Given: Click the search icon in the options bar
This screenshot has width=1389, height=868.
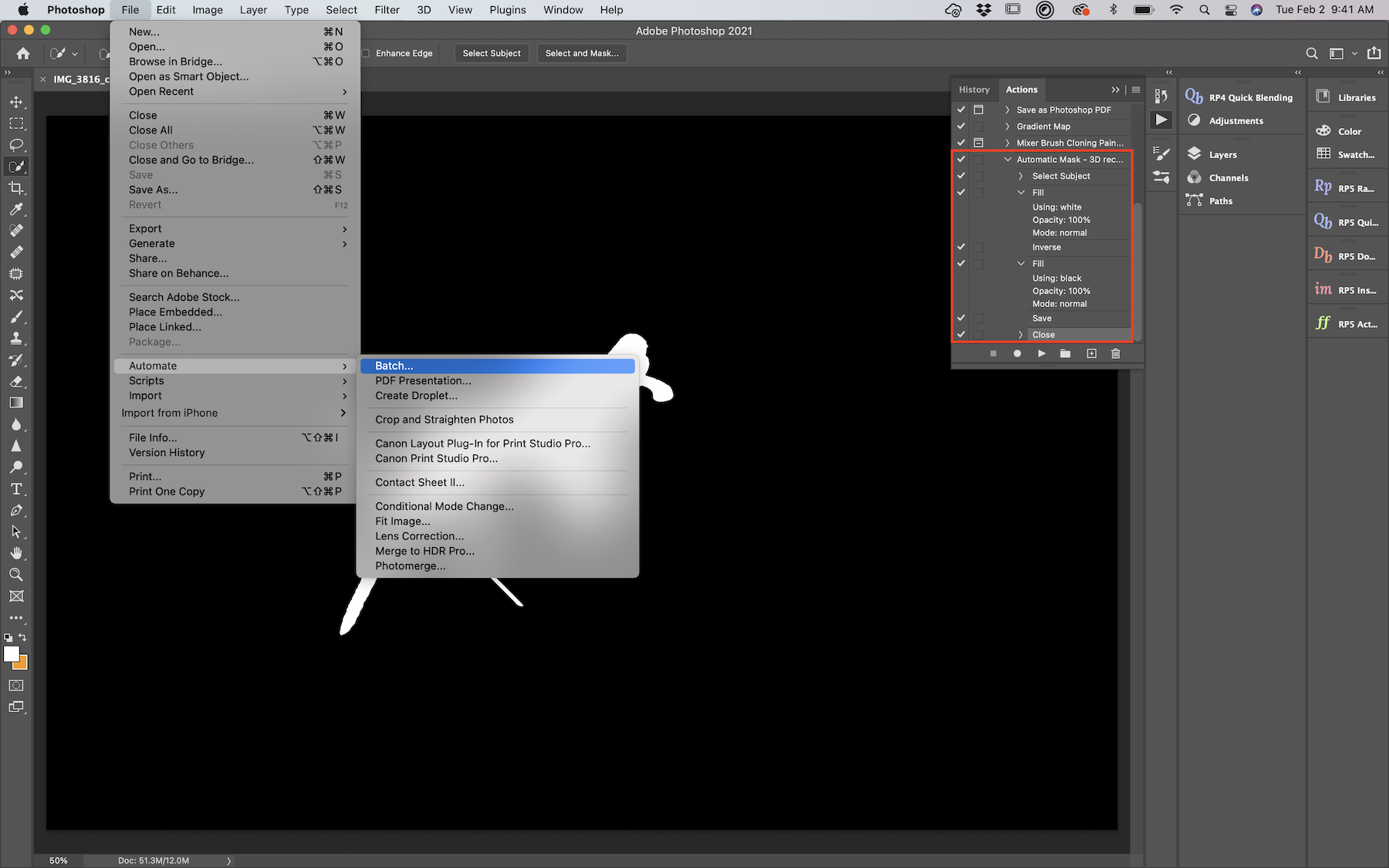Looking at the screenshot, I should click(x=1312, y=53).
